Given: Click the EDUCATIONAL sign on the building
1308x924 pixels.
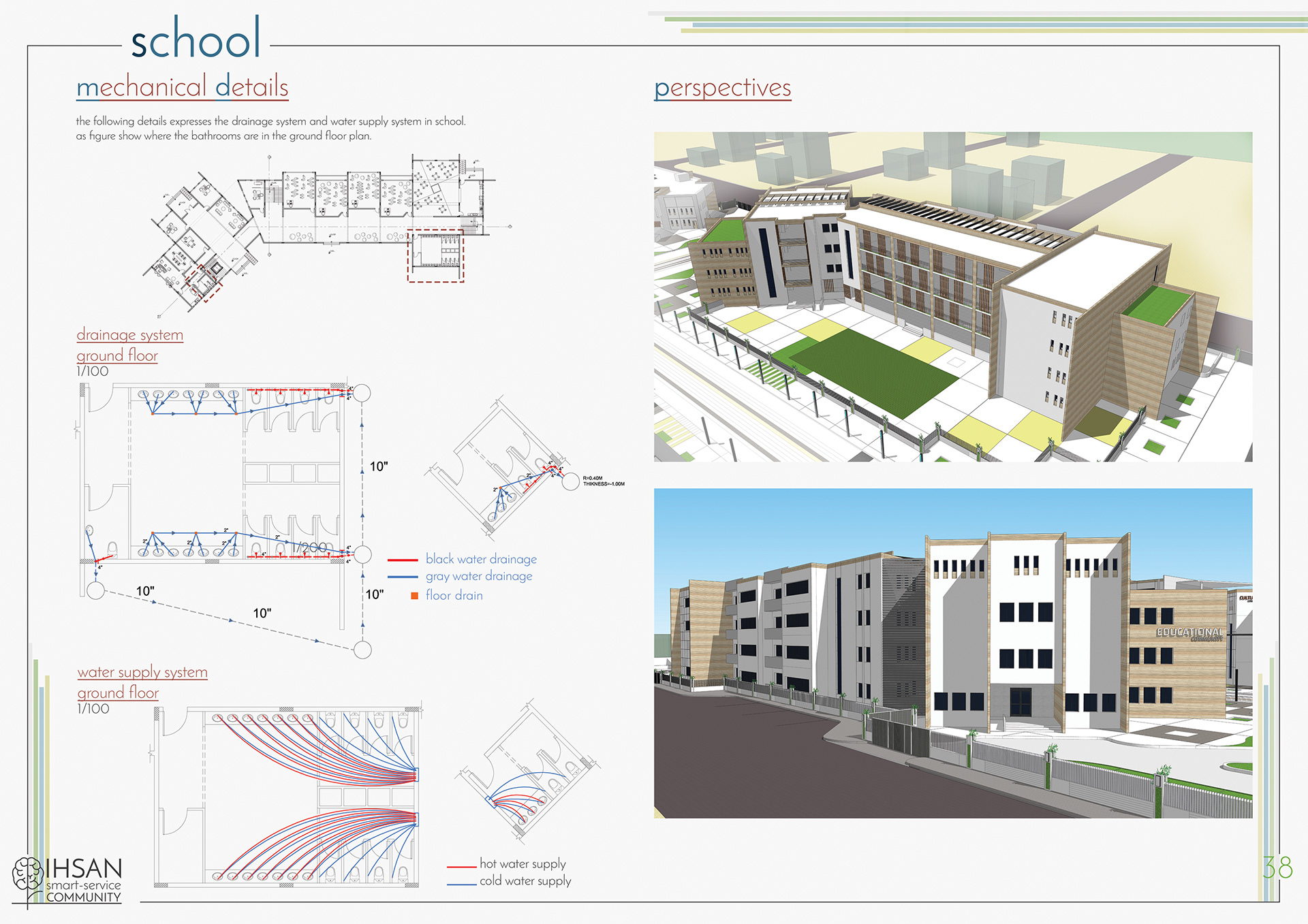Looking at the screenshot, I should [x=1189, y=633].
